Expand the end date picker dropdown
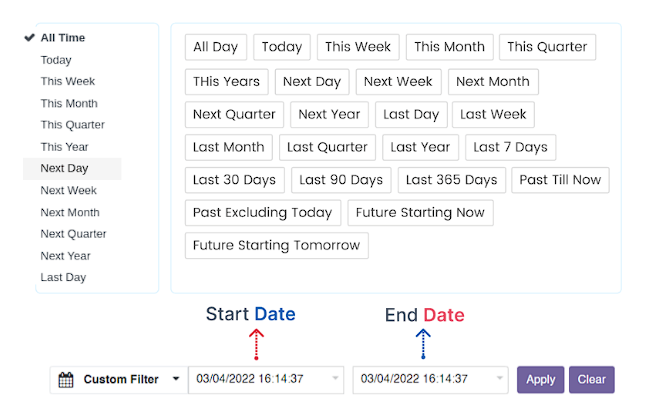The image size is (654, 419). pyautogui.click(x=498, y=380)
